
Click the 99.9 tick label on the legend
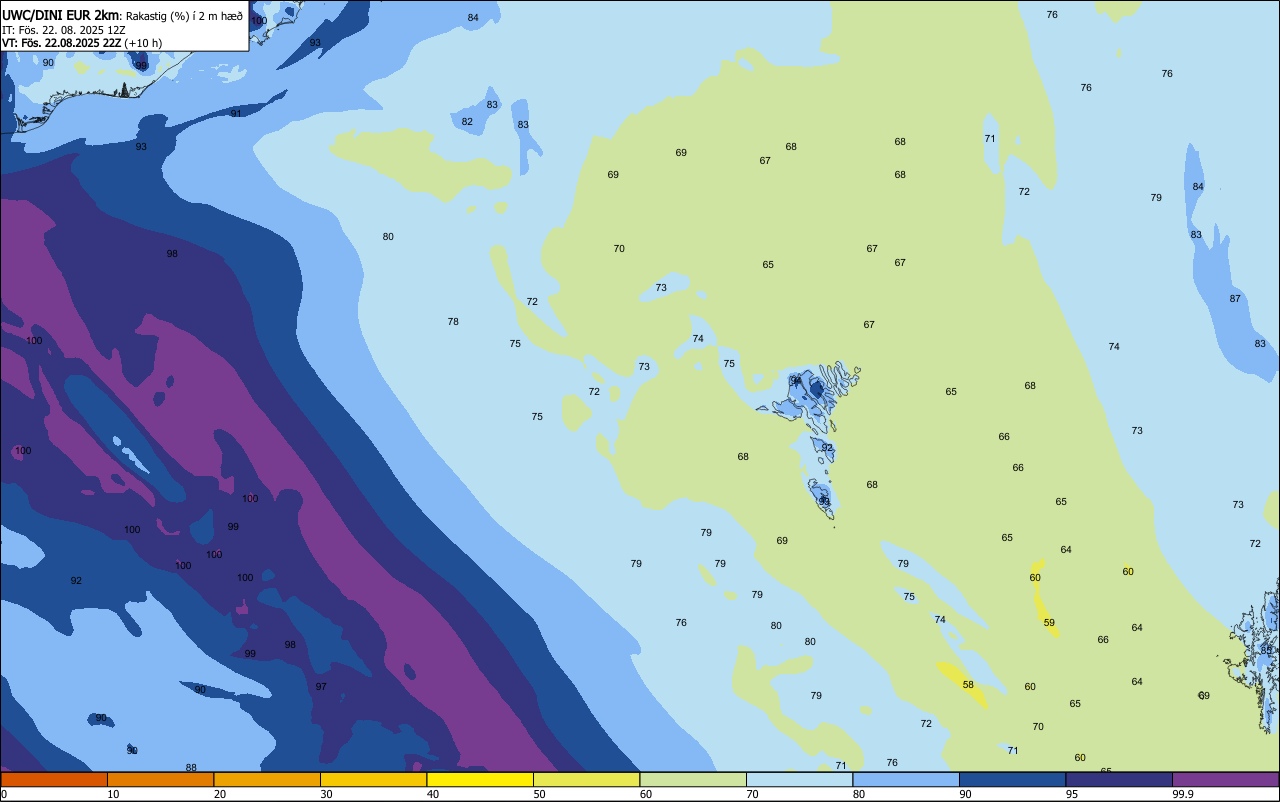(1182, 794)
